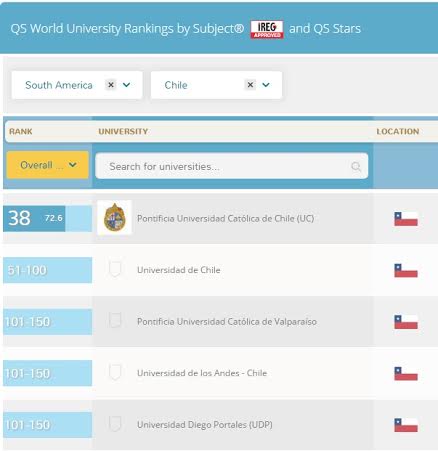438x451 pixels.
Task: Click the IREG Approved badge
Action: [267, 29]
